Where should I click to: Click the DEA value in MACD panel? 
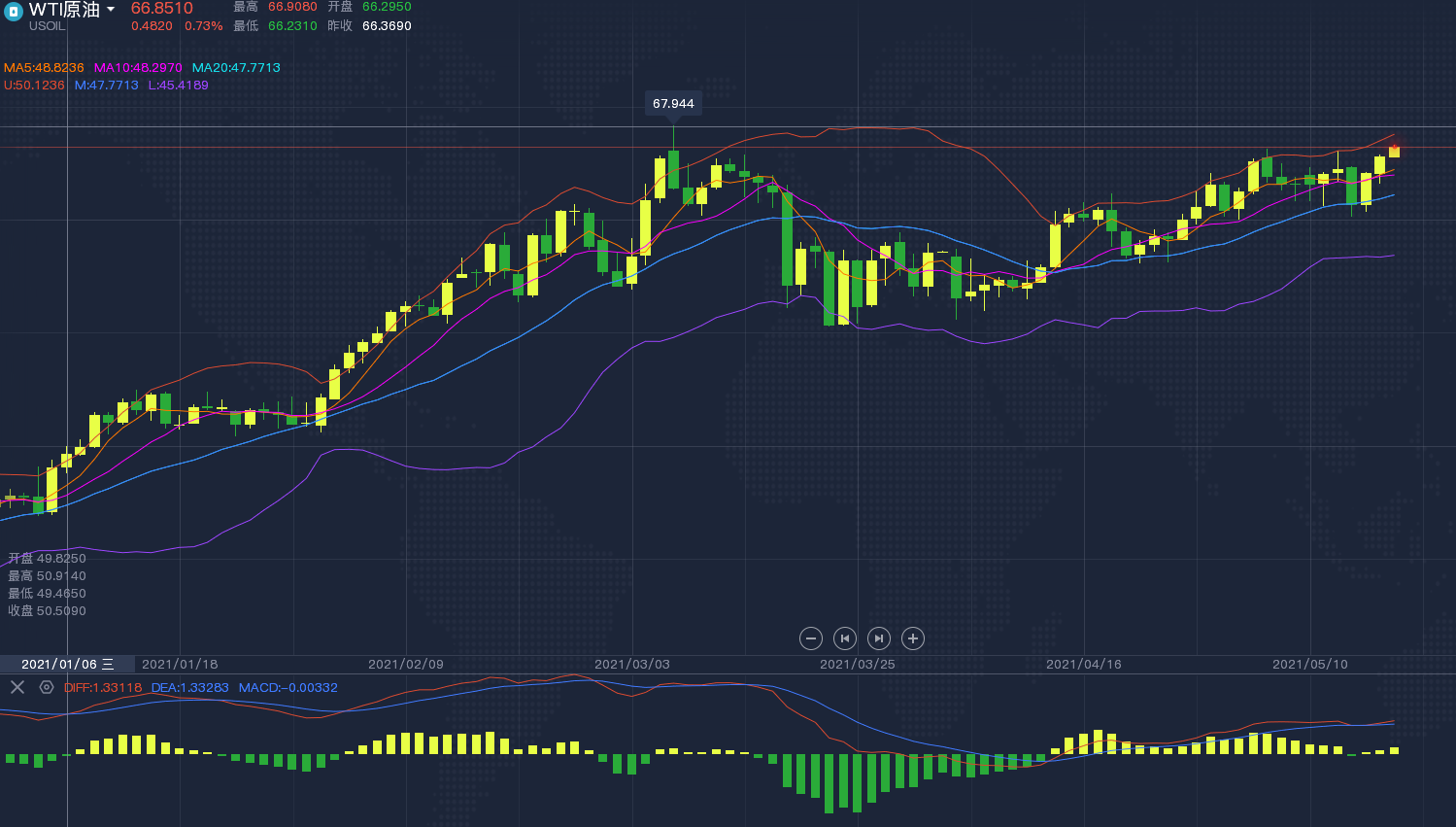coord(190,688)
